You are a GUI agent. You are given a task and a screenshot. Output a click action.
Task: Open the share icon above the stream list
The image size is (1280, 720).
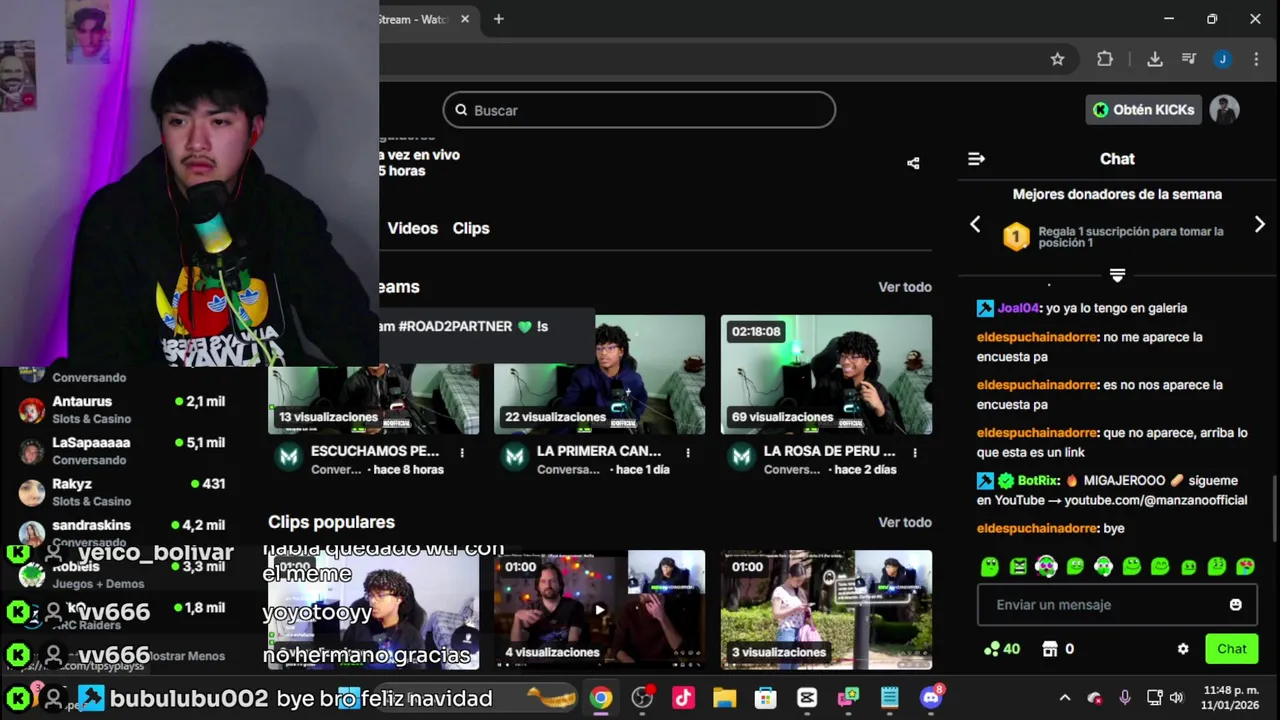coord(913,163)
